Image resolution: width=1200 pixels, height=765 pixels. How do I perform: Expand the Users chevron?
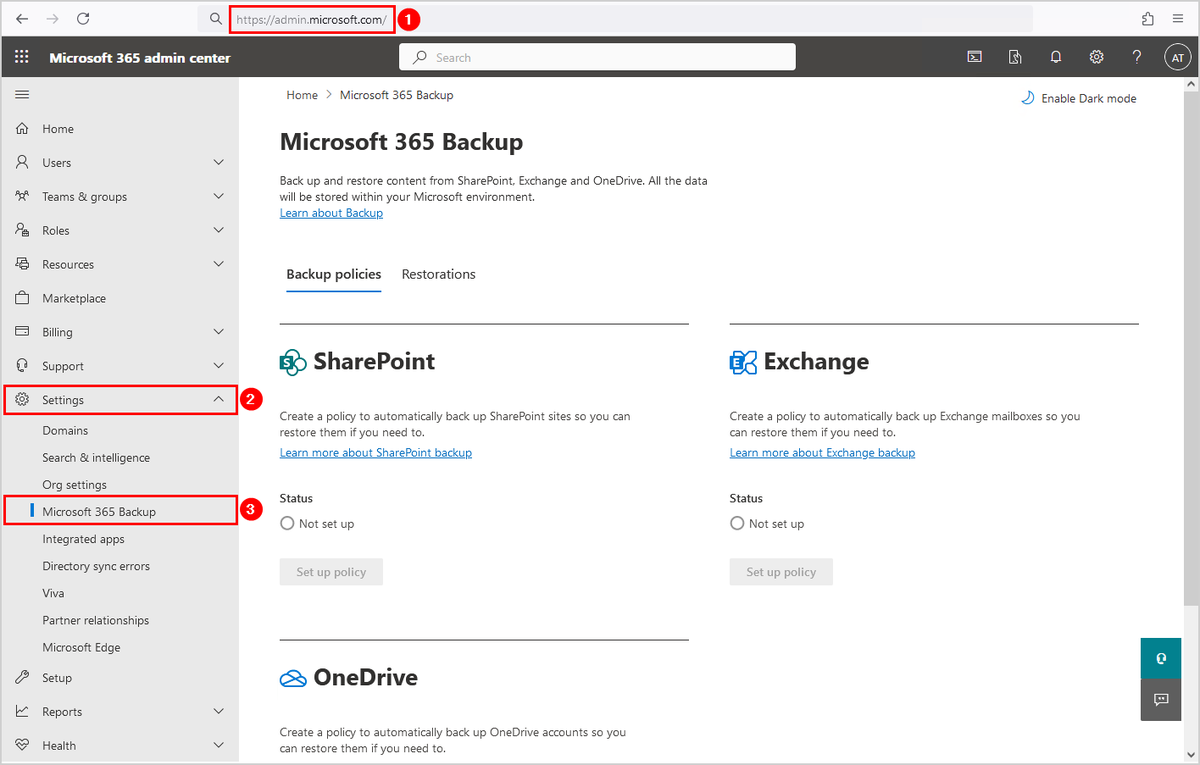point(219,163)
